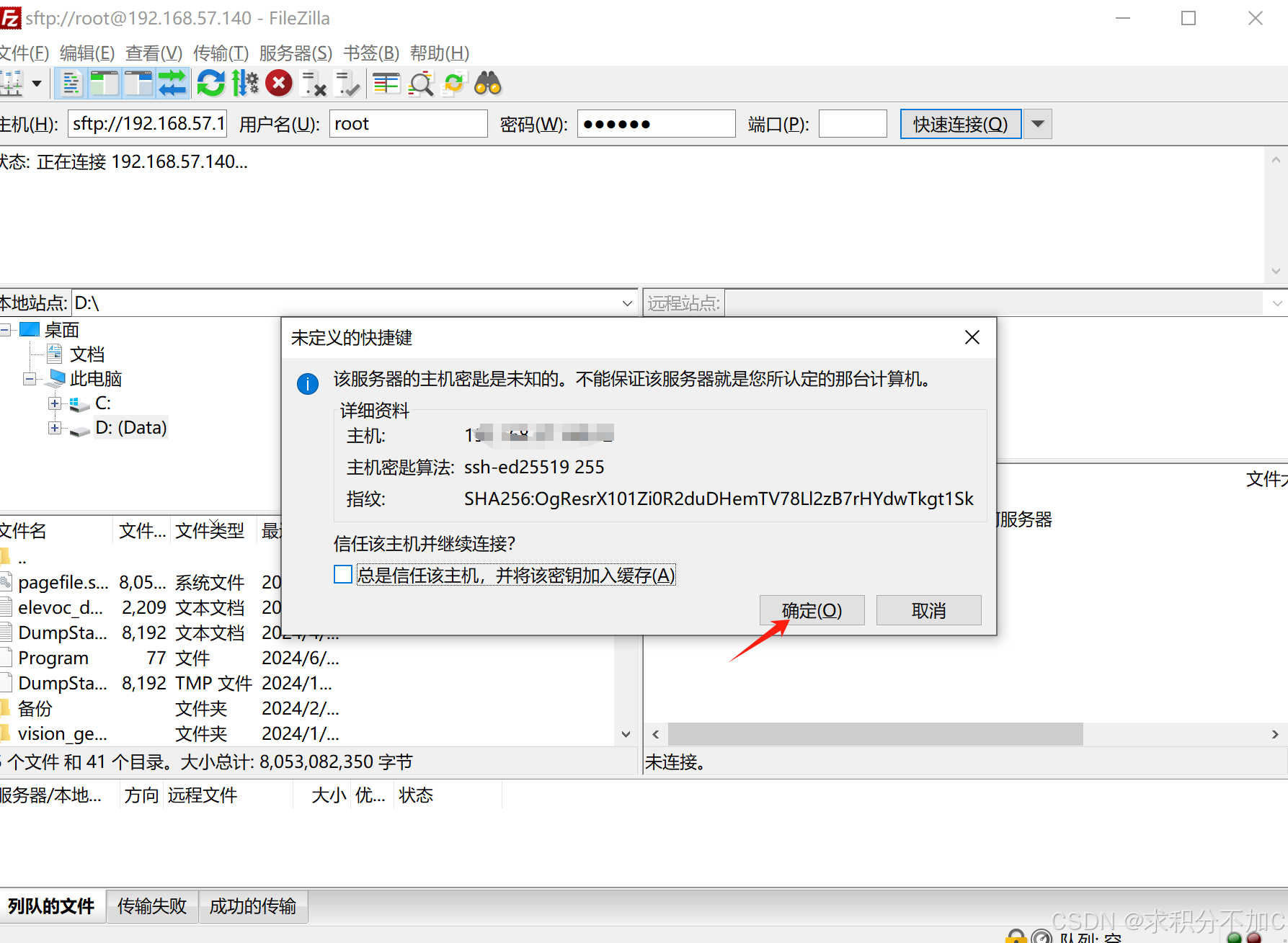Collapse the 此电脑 tree node

point(30,379)
